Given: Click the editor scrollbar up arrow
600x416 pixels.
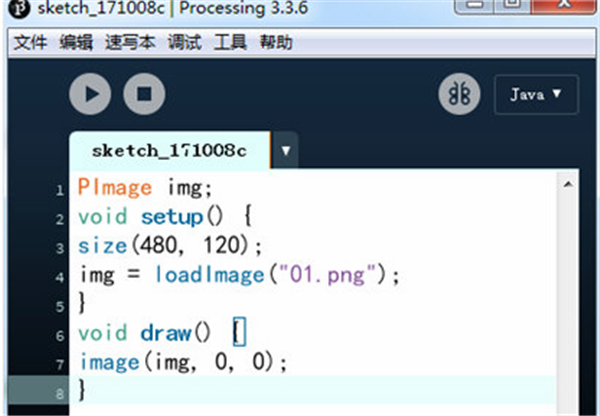Looking at the screenshot, I should (568, 184).
